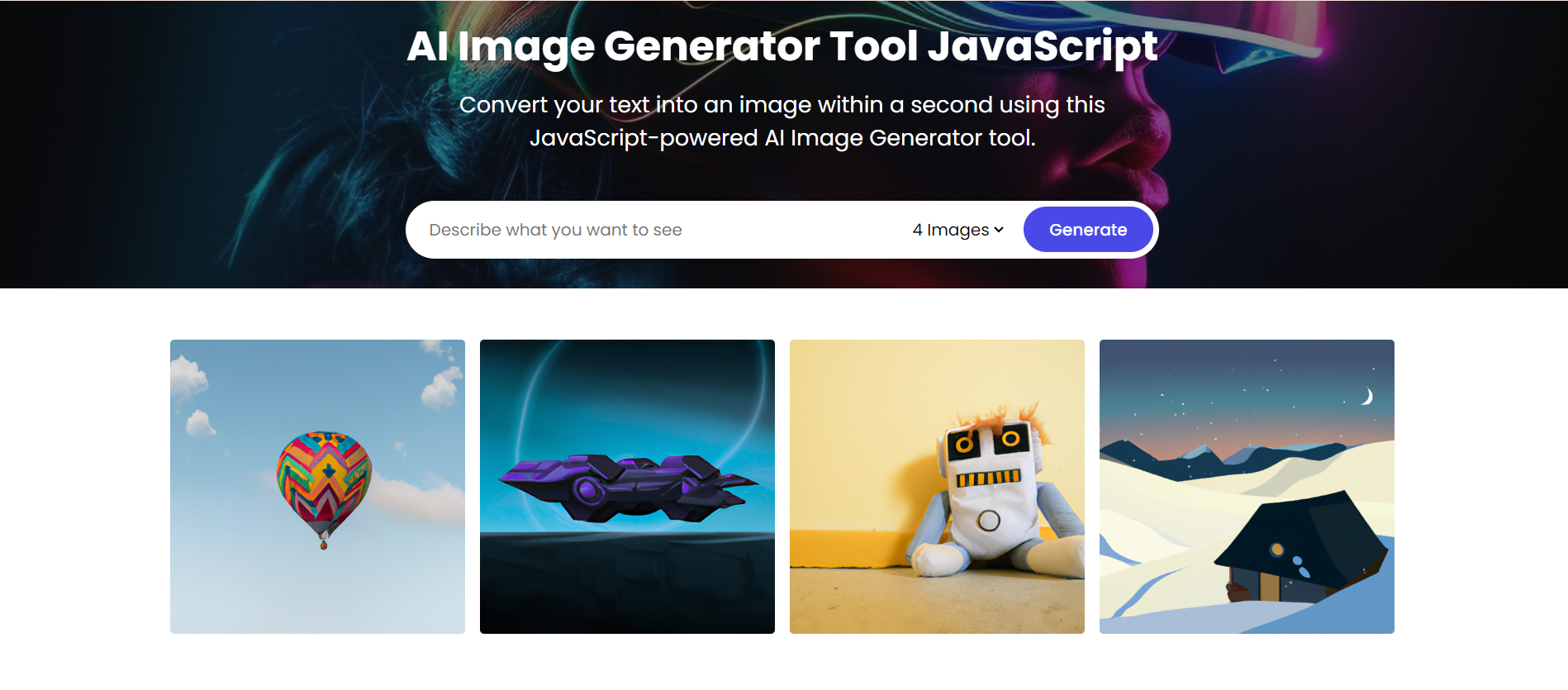This screenshot has height=690, width=1568.
Task: Open the plush robot toy image
Action: point(937,487)
